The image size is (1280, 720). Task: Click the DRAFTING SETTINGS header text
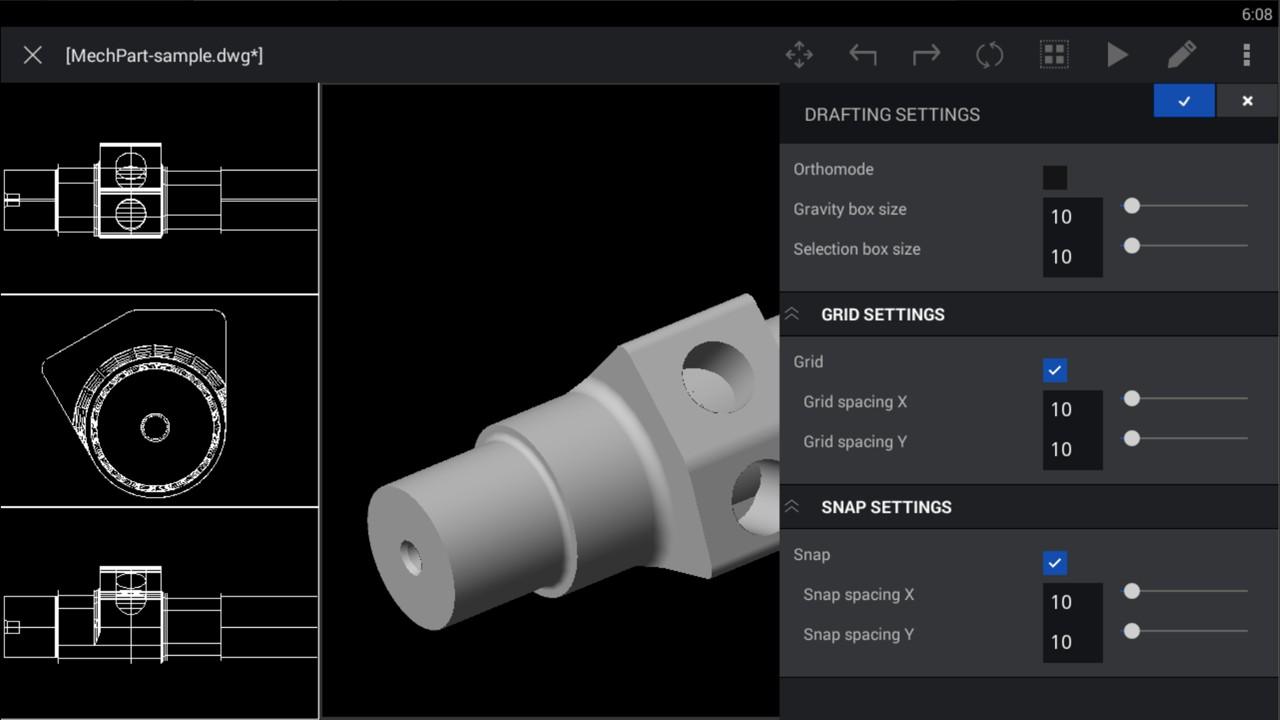point(892,114)
